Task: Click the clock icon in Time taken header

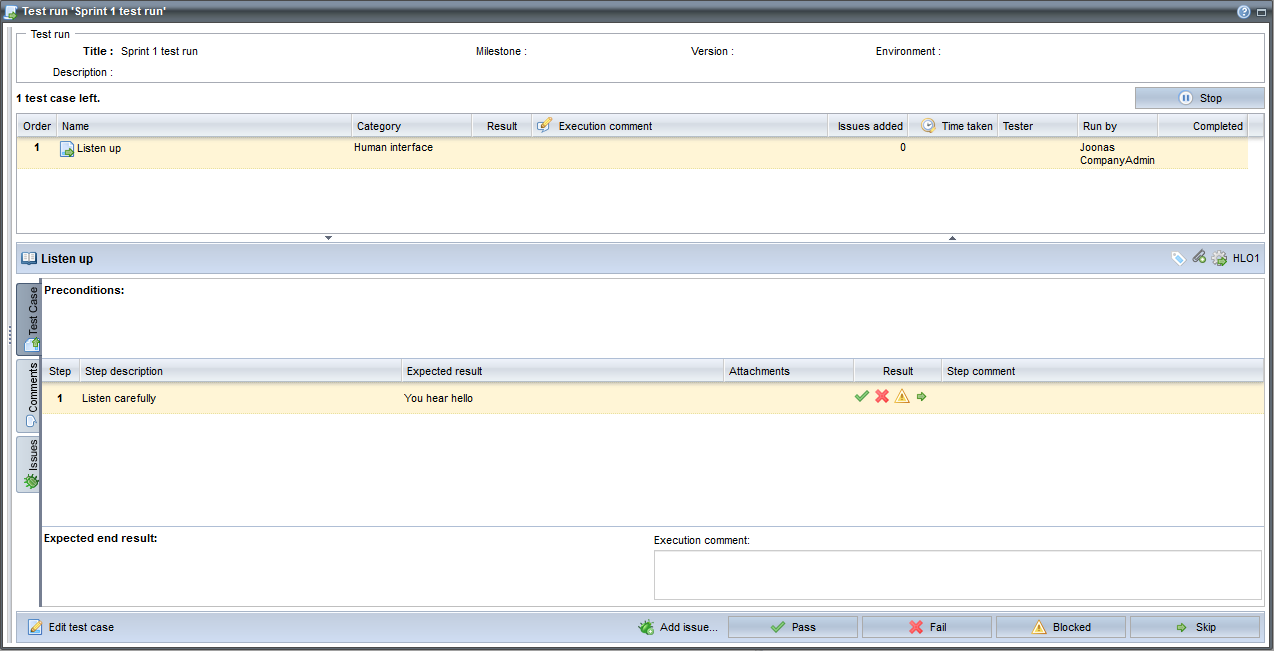Action: (x=928, y=126)
